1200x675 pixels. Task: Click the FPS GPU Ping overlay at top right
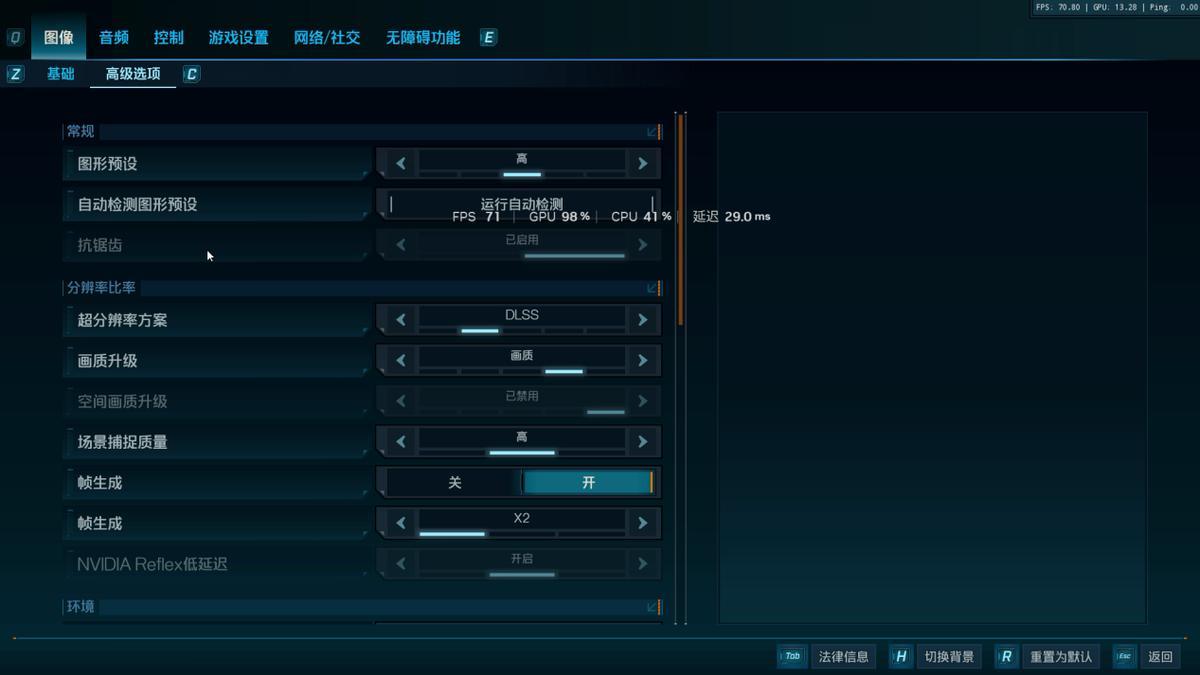[x=1115, y=7]
